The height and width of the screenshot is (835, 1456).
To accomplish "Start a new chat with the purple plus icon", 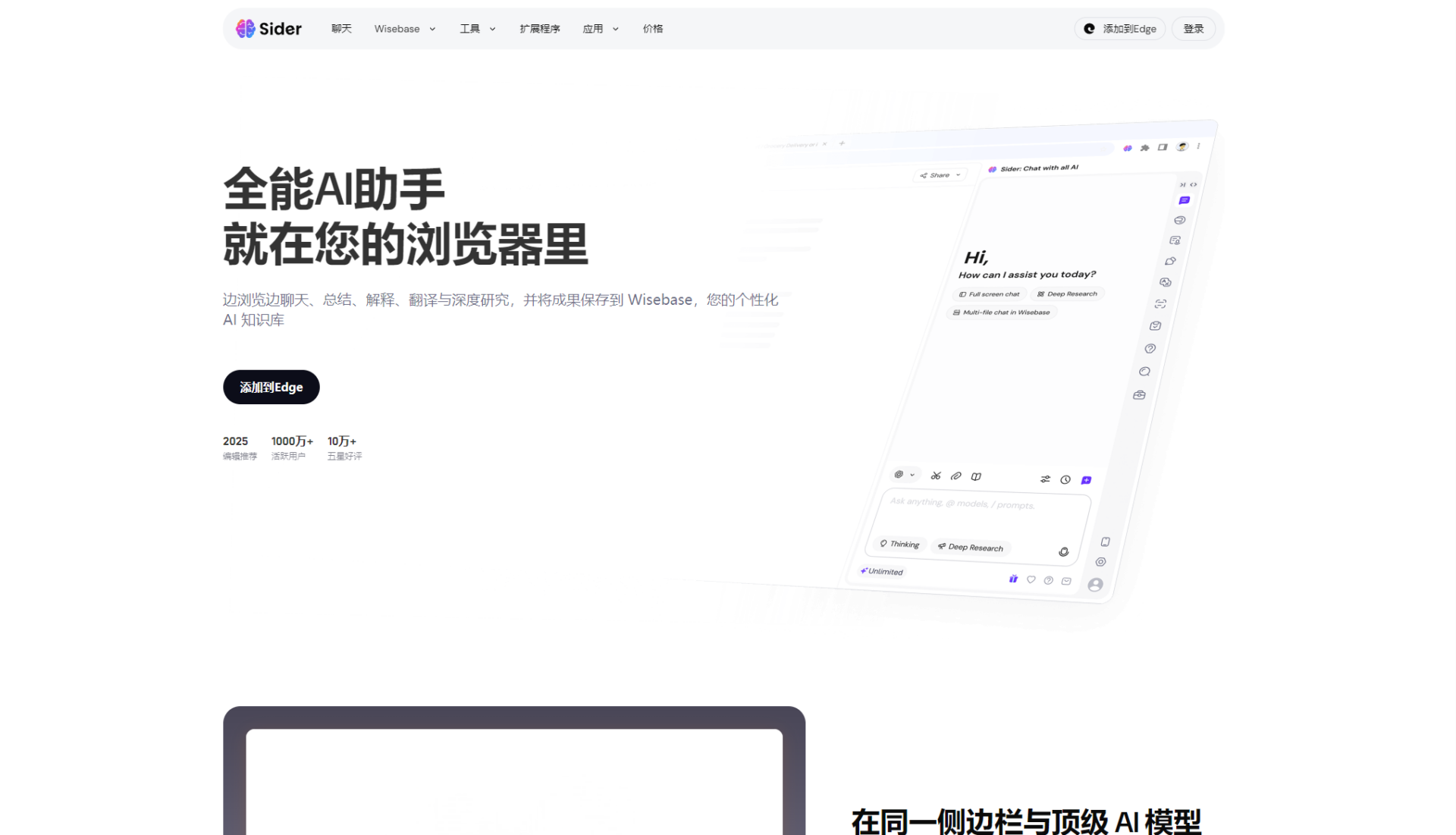I will pos(1086,479).
